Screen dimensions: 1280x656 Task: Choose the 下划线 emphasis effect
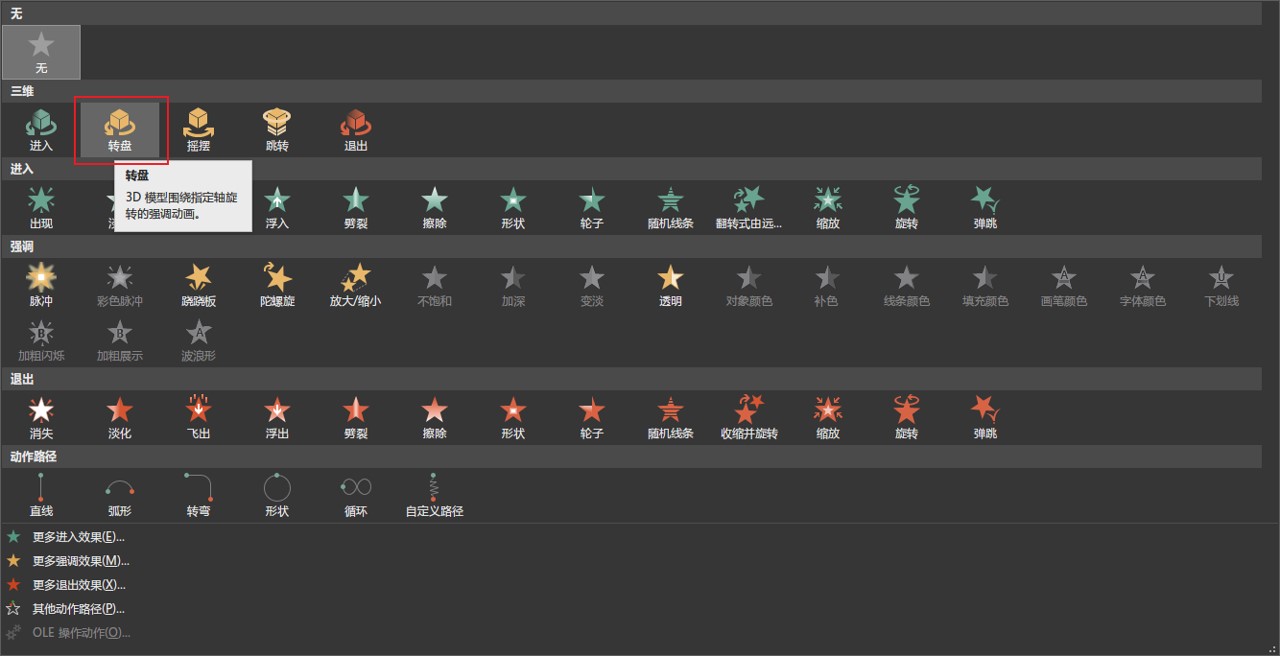click(x=1221, y=284)
